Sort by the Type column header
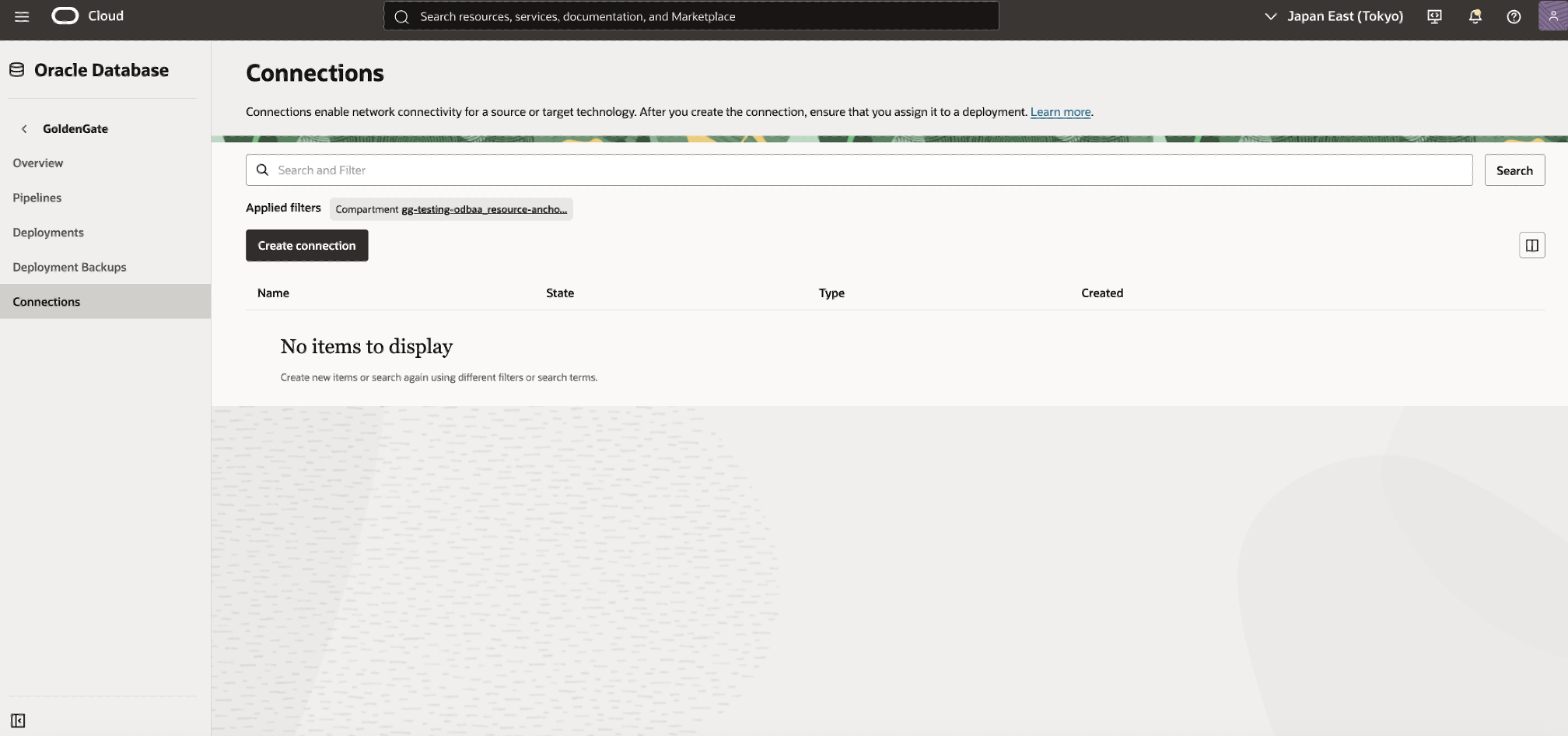The image size is (1568, 736). 831,293
